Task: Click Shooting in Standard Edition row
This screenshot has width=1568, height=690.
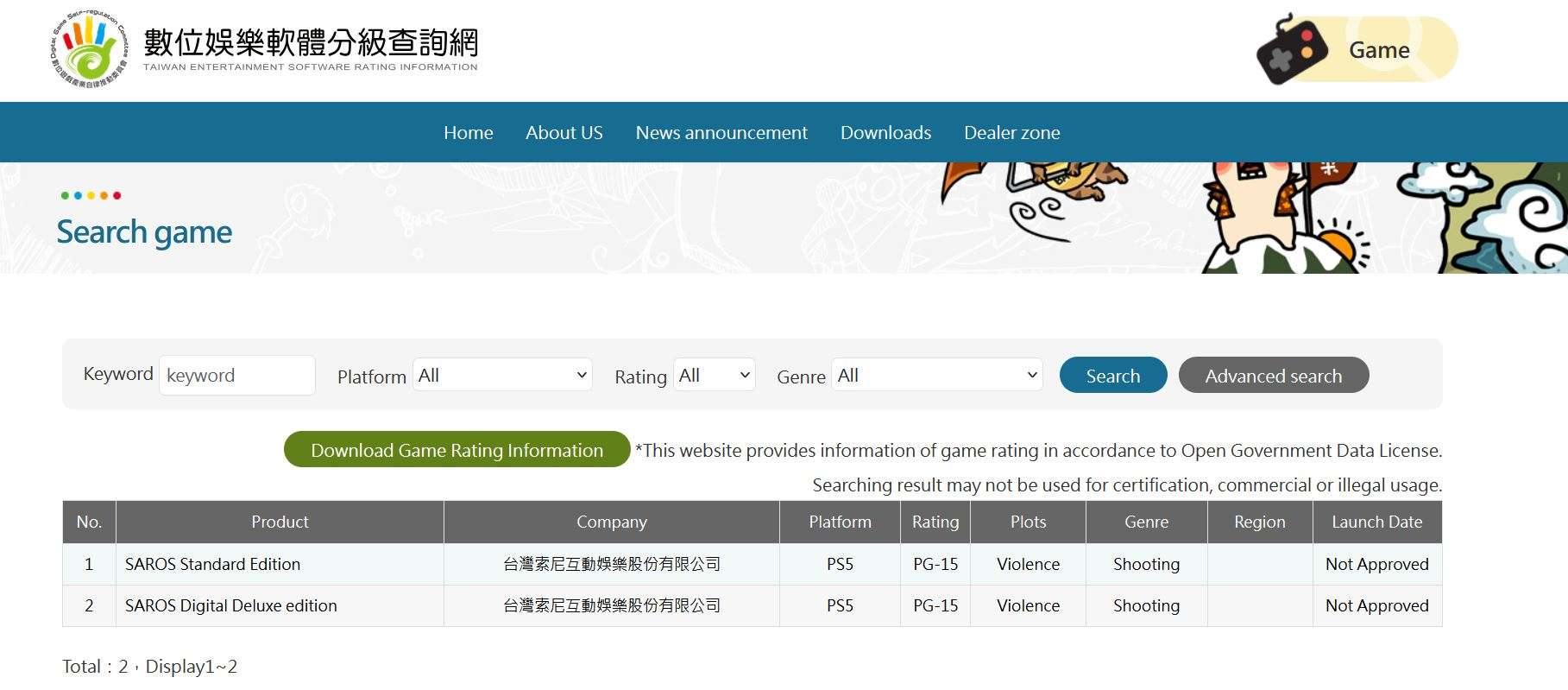Action: pyautogui.click(x=1146, y=564)
